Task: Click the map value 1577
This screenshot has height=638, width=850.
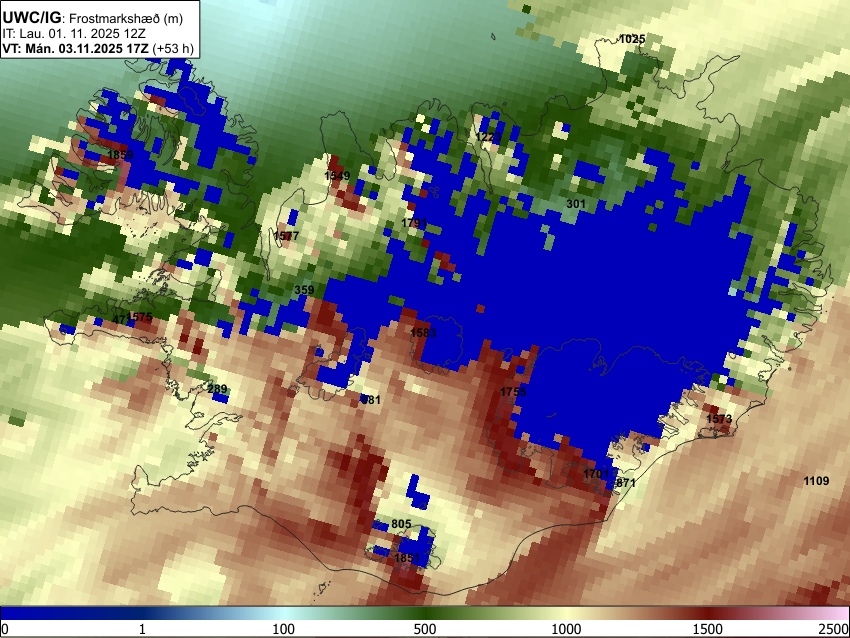Action: (286, 236)
